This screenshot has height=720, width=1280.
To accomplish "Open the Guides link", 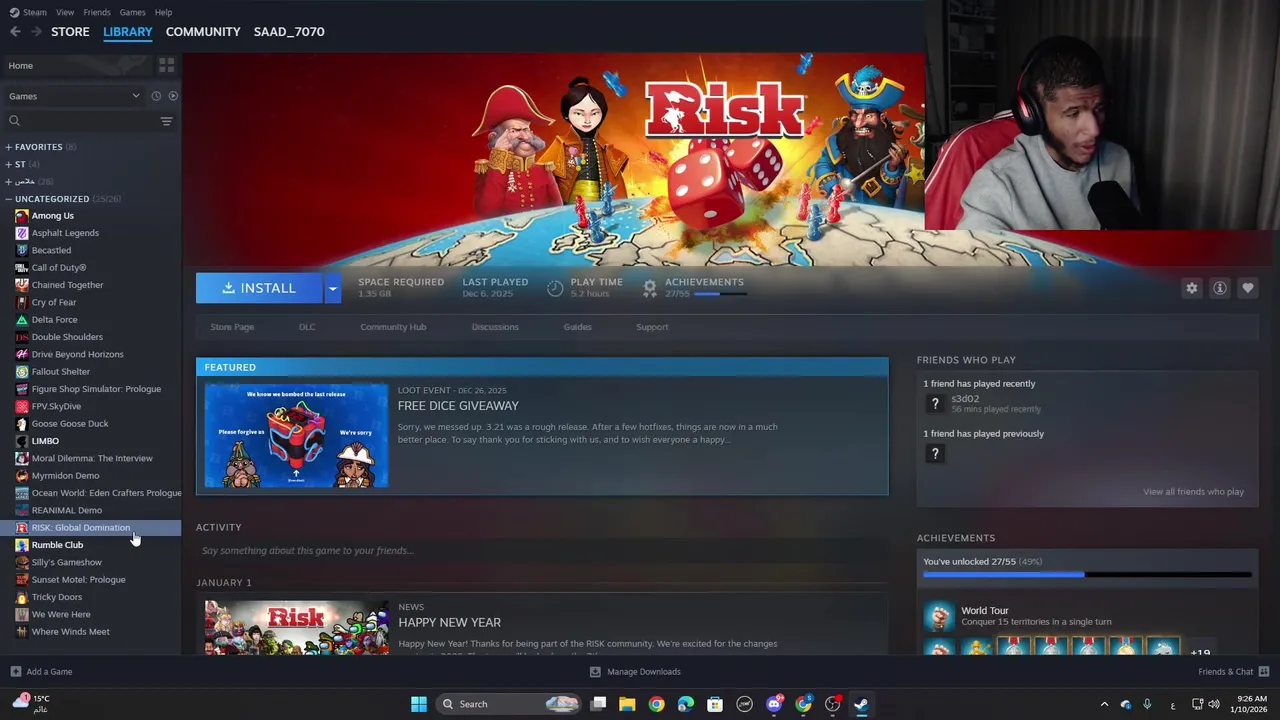I will [577, 327].
